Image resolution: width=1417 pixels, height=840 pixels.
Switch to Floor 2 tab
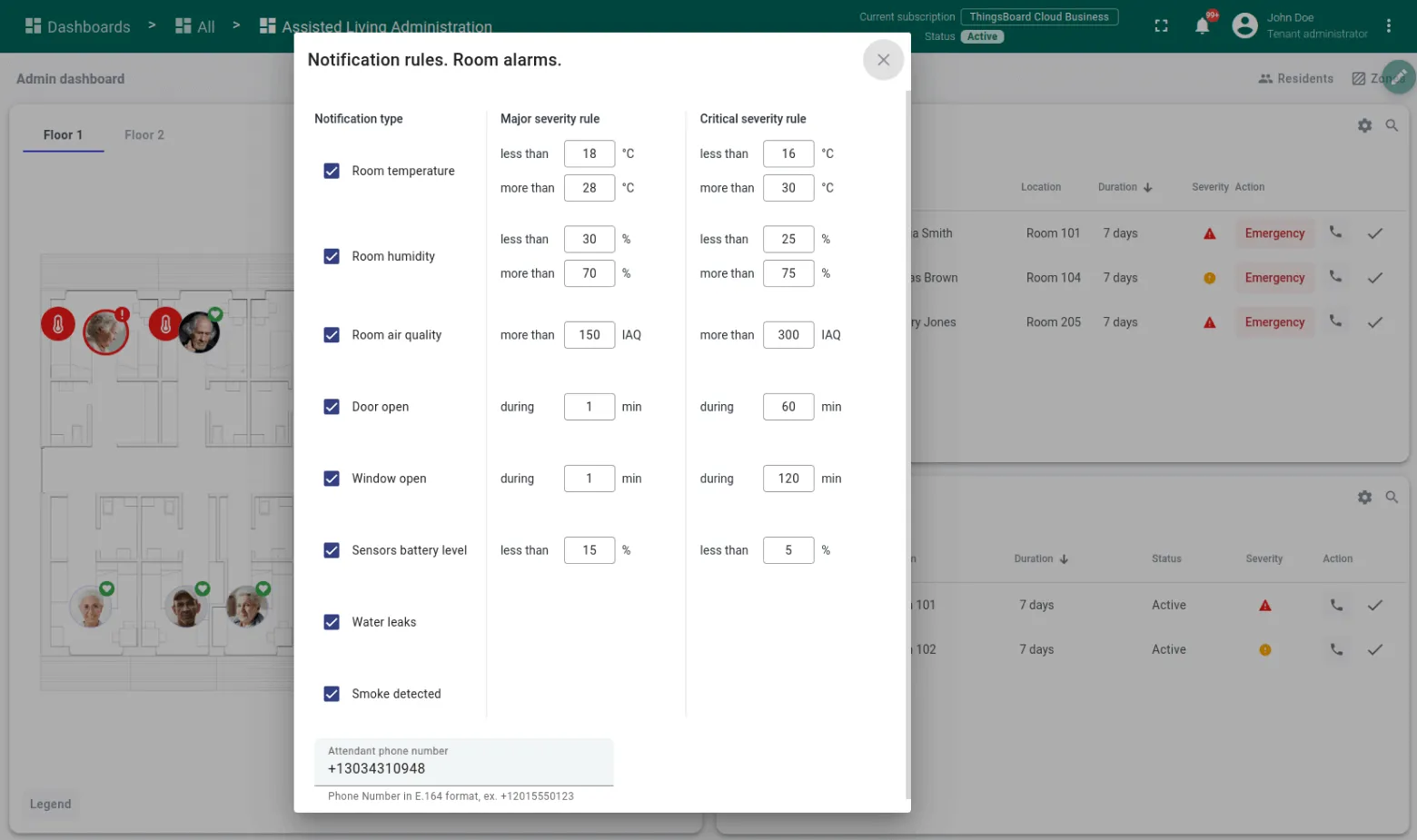144,134
